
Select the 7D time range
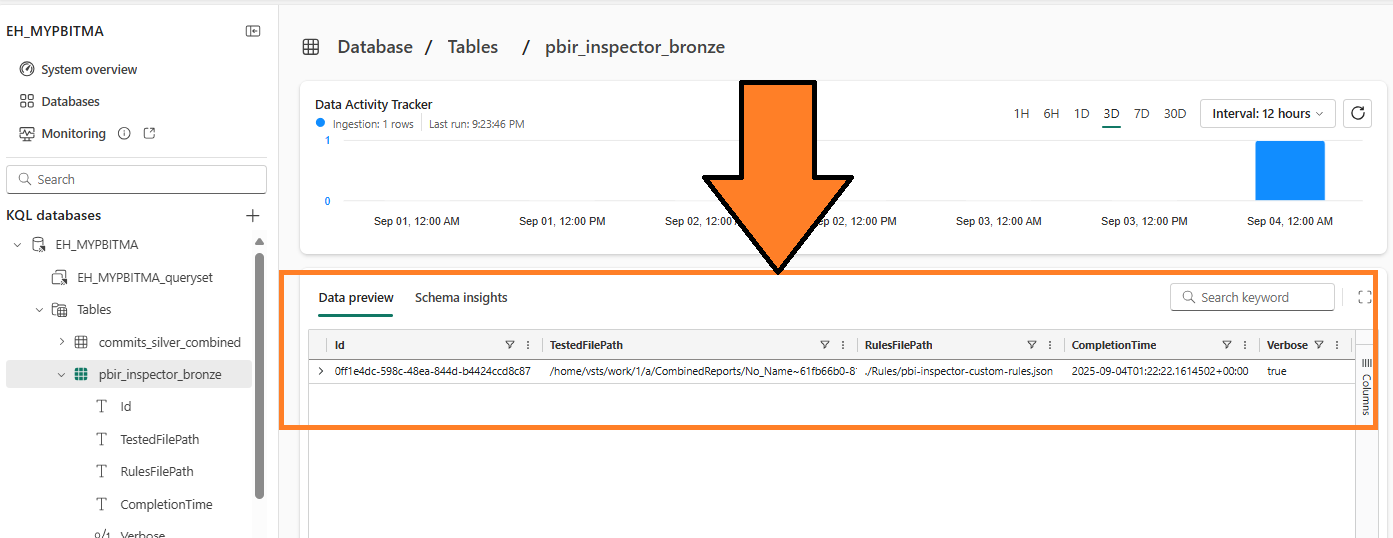coord(1141,113)
